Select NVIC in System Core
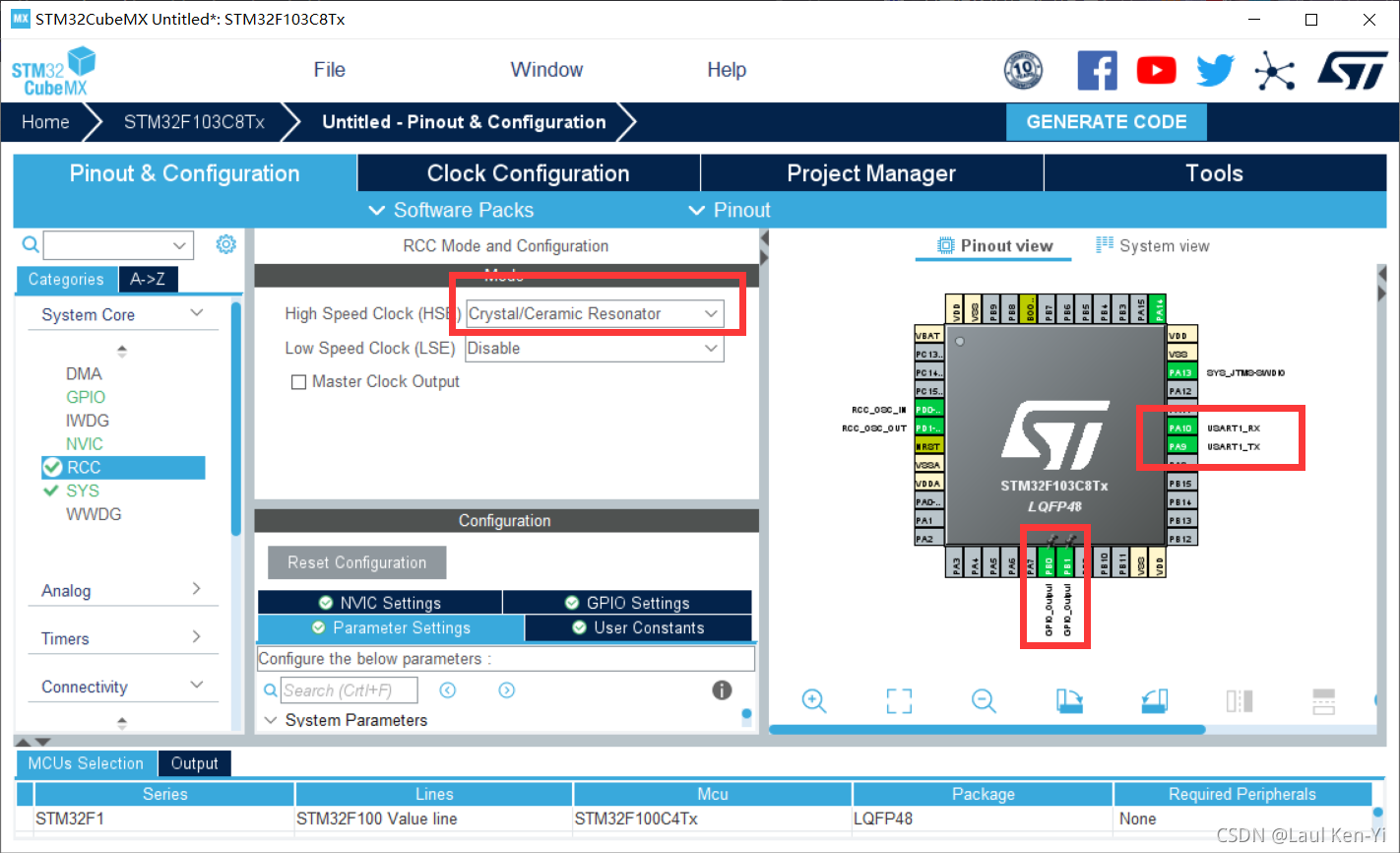 [x=85, y=444]
